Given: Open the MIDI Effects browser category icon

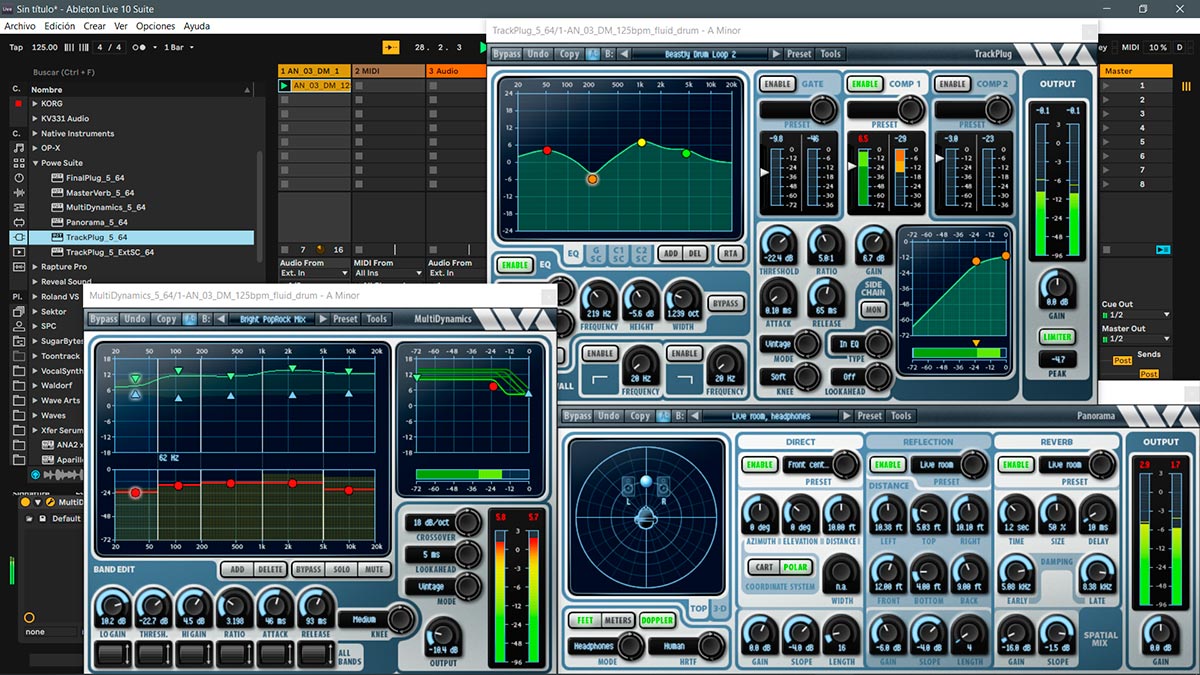Looking at the screenshot, I should coord(19,208).
